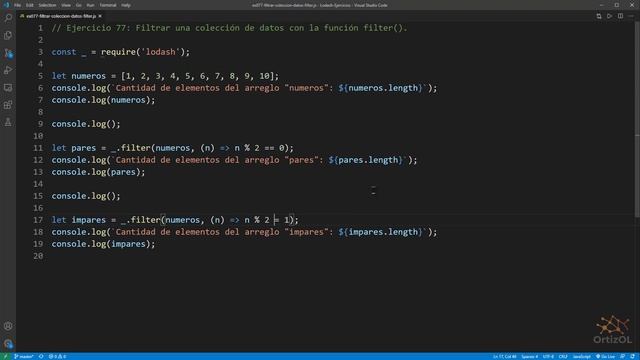The image size is (640, 360).
Task: Maximize the Visual Studio Code window
Action: pyautogui.click(x=617, y=5)
